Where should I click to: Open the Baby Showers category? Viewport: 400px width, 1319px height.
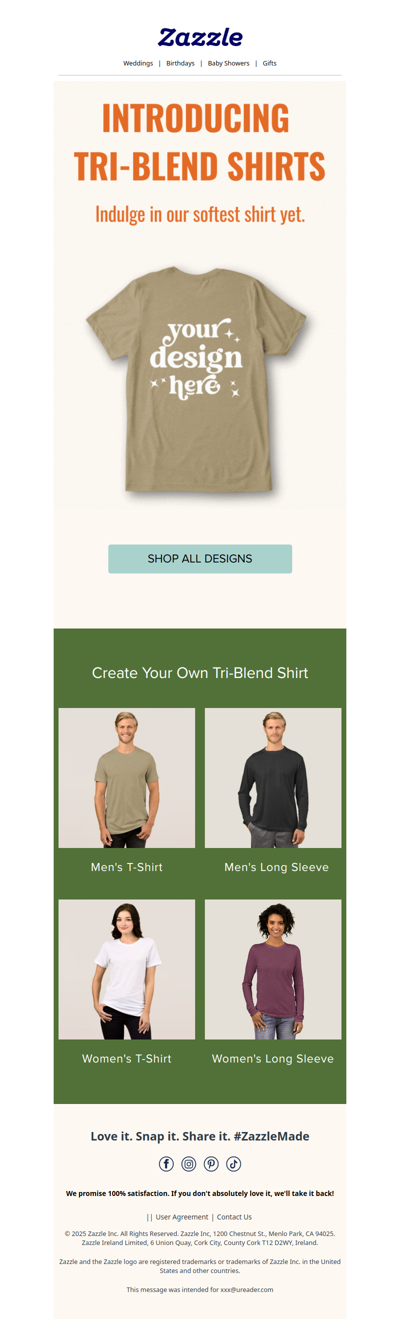point(229,63)
